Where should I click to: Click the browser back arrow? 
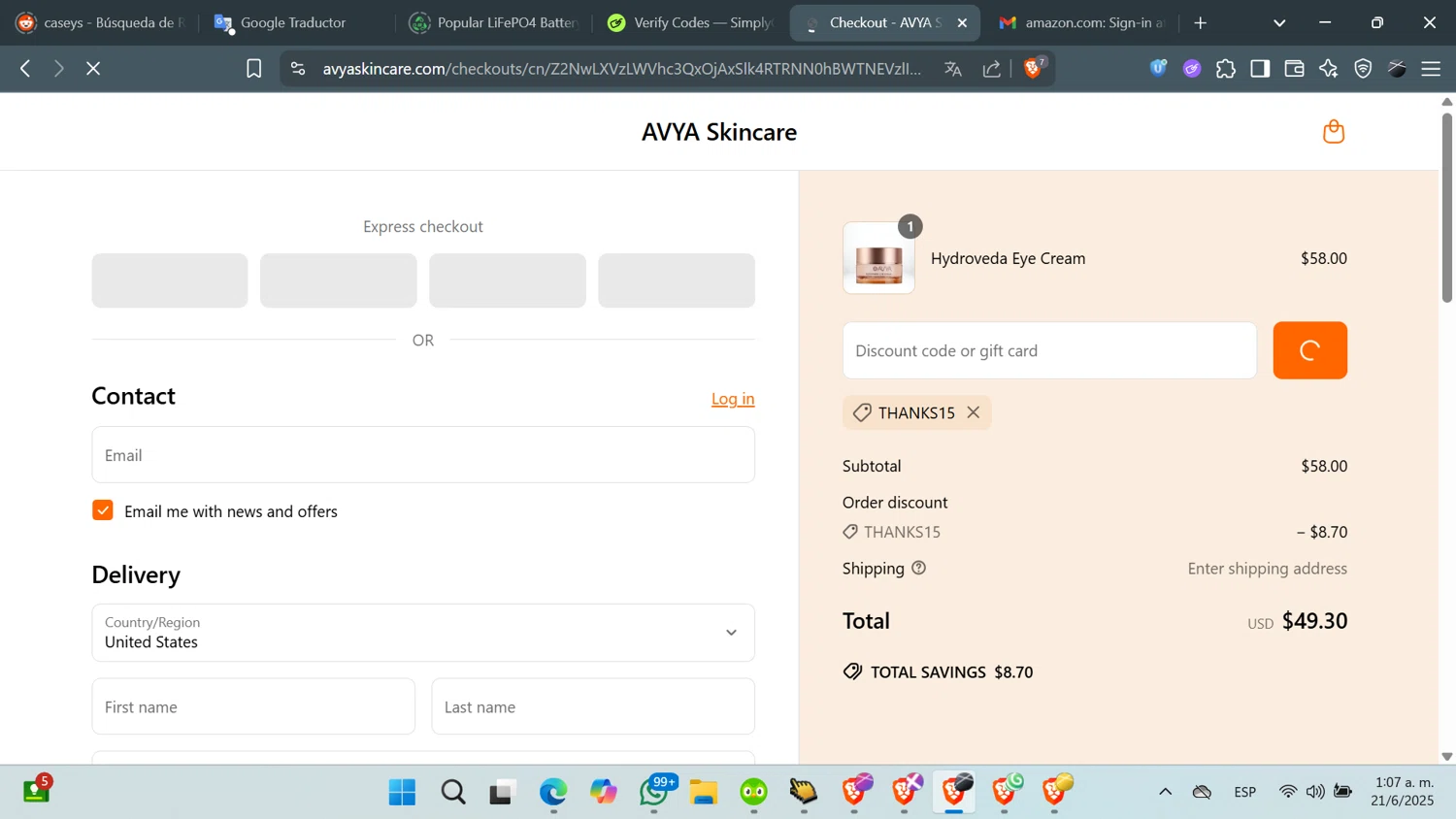(x=25, y=69)
